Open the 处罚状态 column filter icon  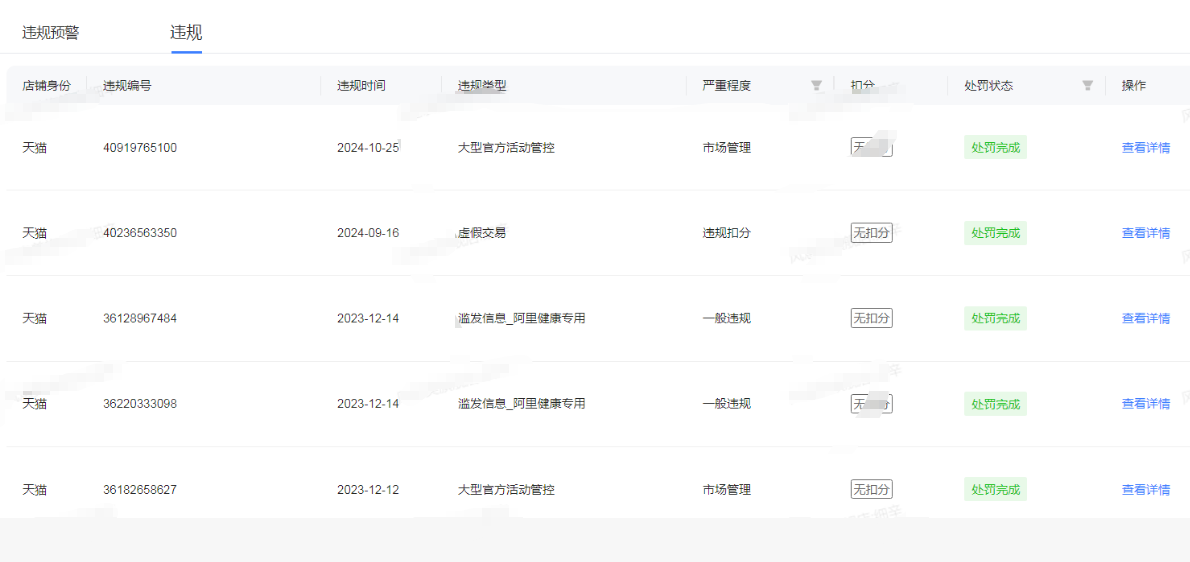click(1087, 86)
